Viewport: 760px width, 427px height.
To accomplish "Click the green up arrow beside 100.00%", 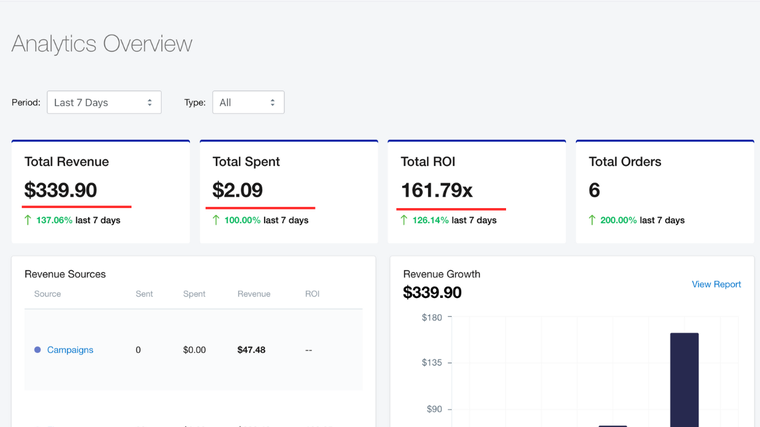I will point(216,220).
